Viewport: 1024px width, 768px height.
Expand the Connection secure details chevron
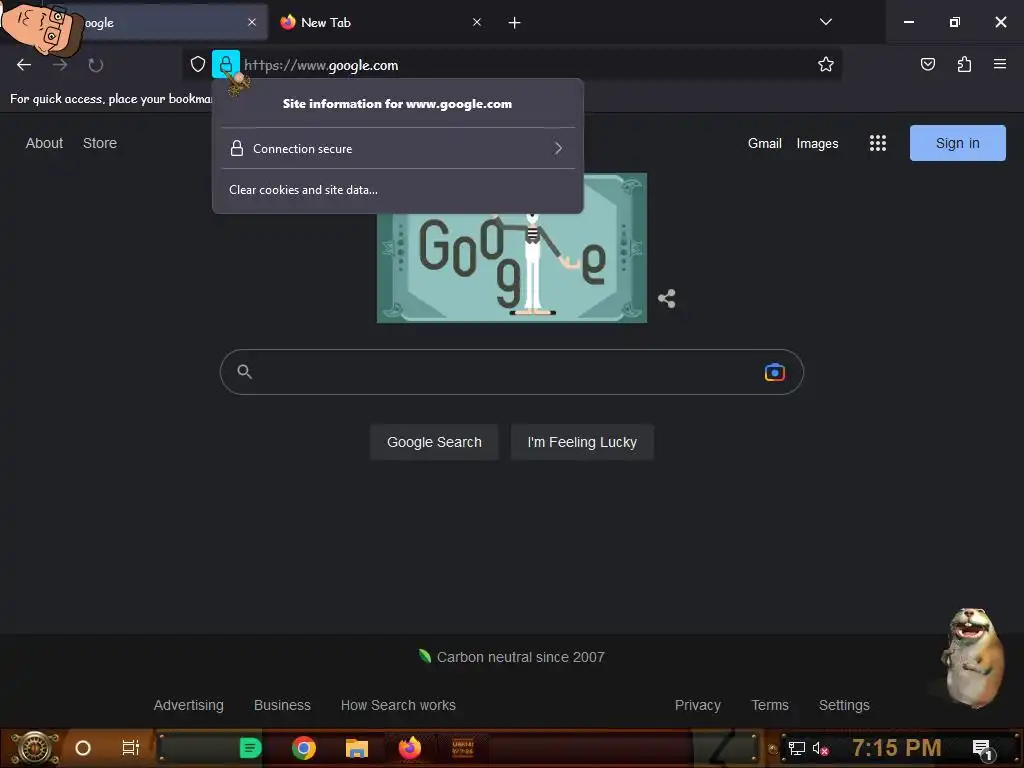pyautogui.click(x=558, y=148)
